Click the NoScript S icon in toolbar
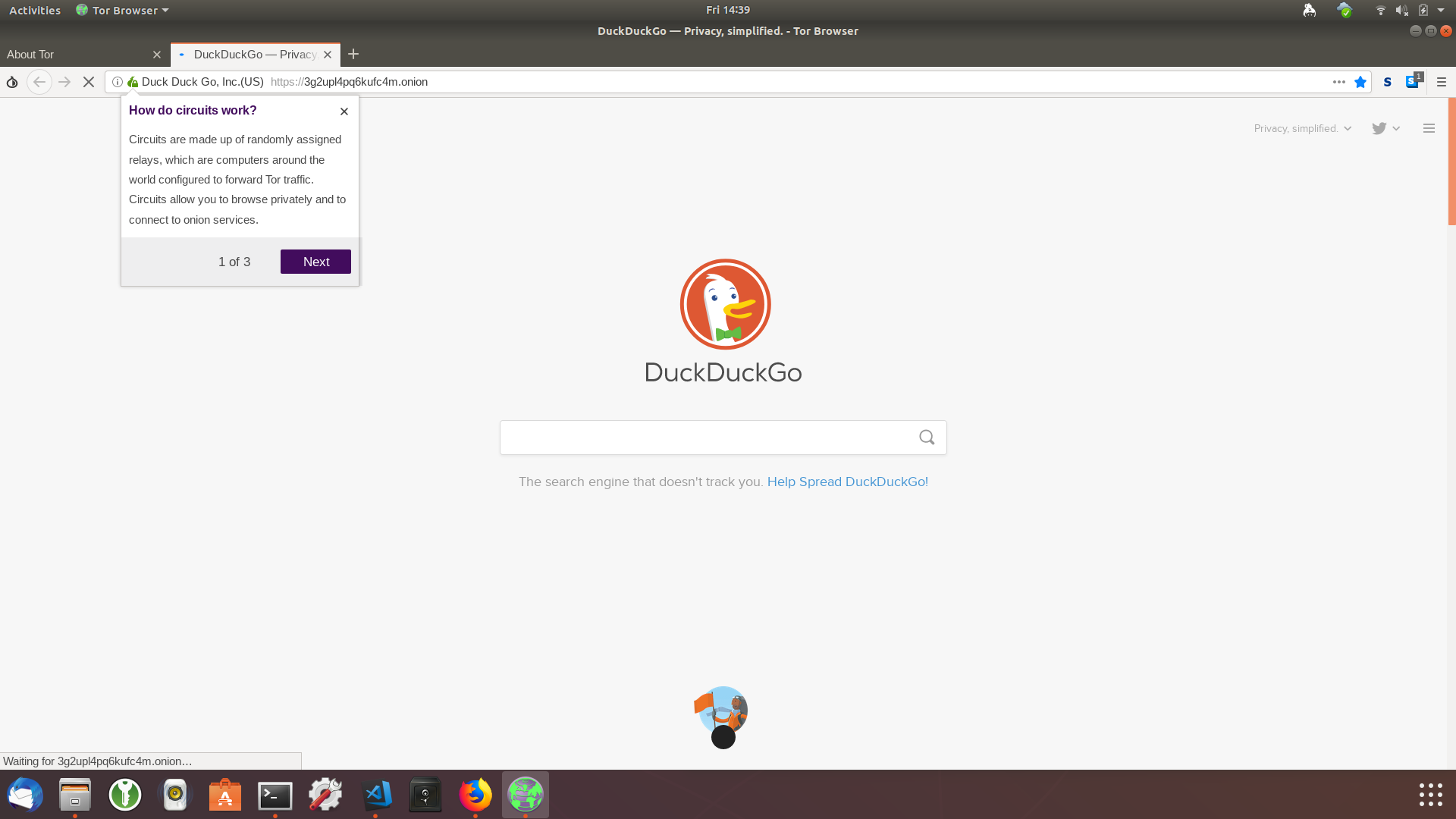 1387,82
